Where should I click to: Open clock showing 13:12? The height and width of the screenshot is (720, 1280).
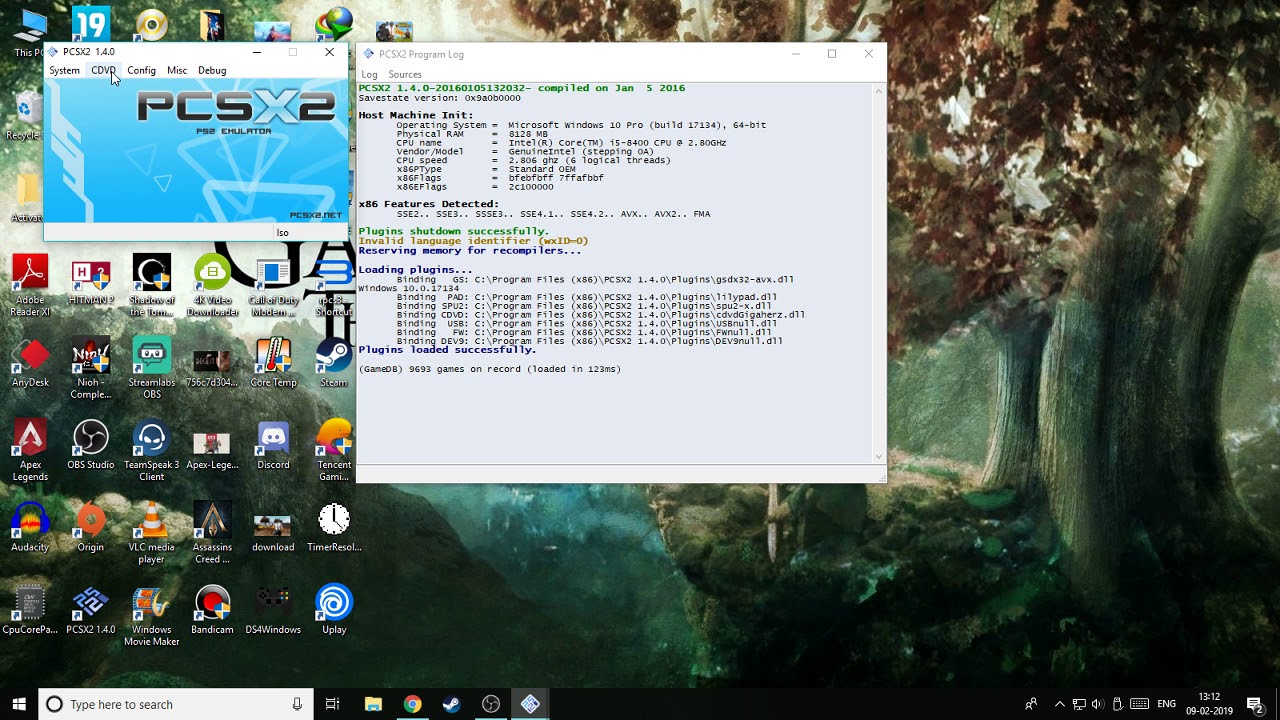pos(1209,704)
